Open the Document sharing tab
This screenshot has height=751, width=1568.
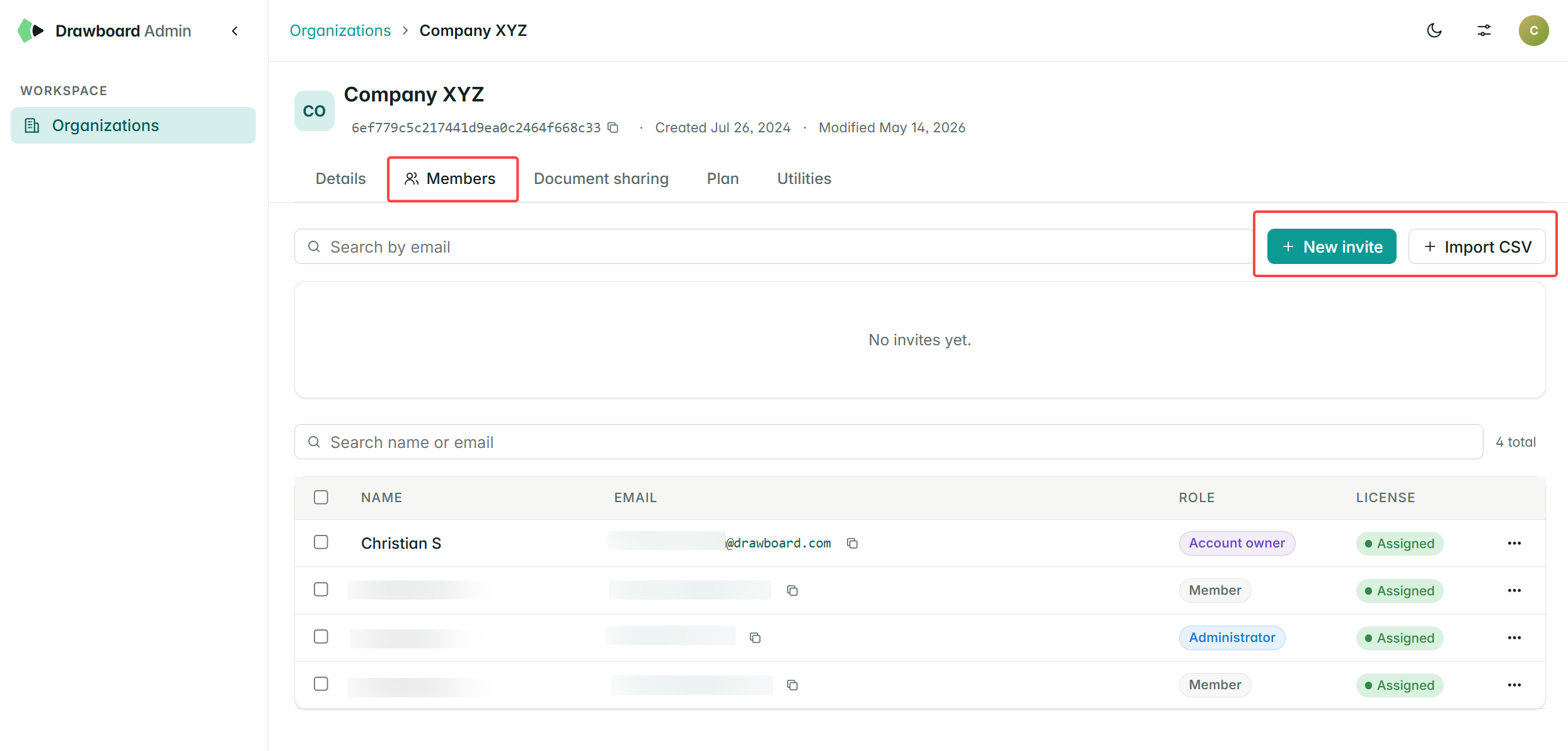(601, 179)
